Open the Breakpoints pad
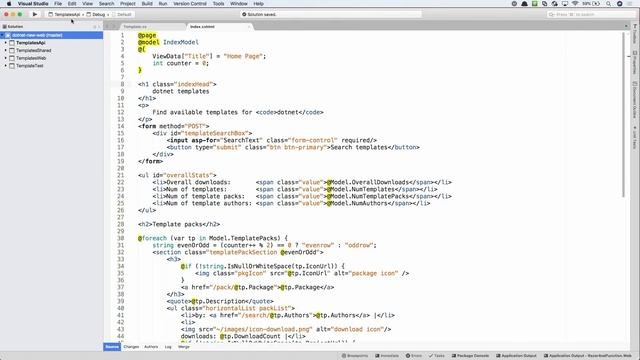 click(x=355, y=356)
